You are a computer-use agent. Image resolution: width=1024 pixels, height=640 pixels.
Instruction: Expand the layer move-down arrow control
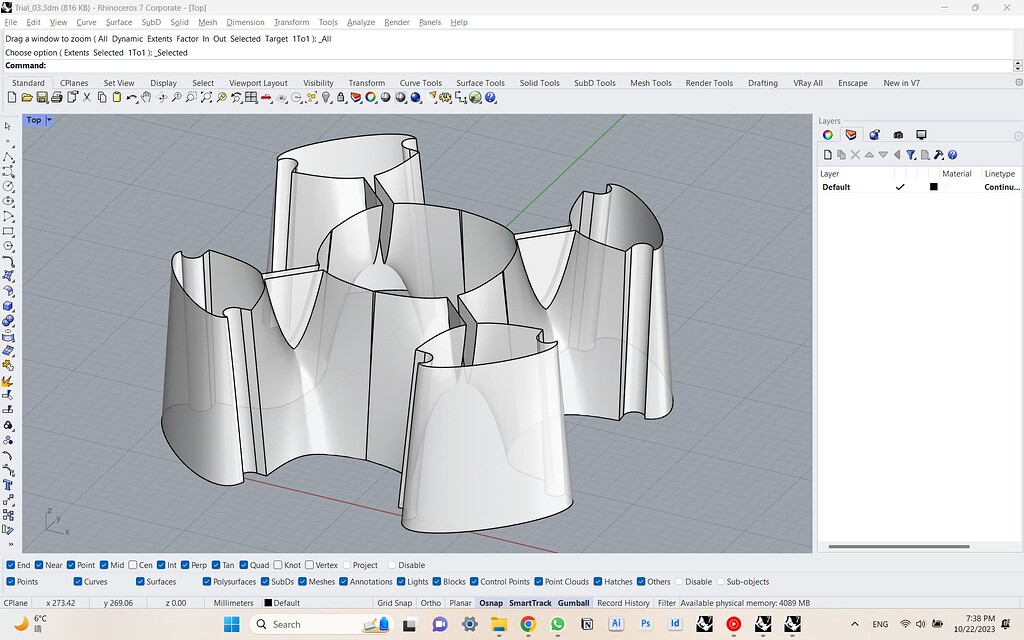(x=883, y=154)
